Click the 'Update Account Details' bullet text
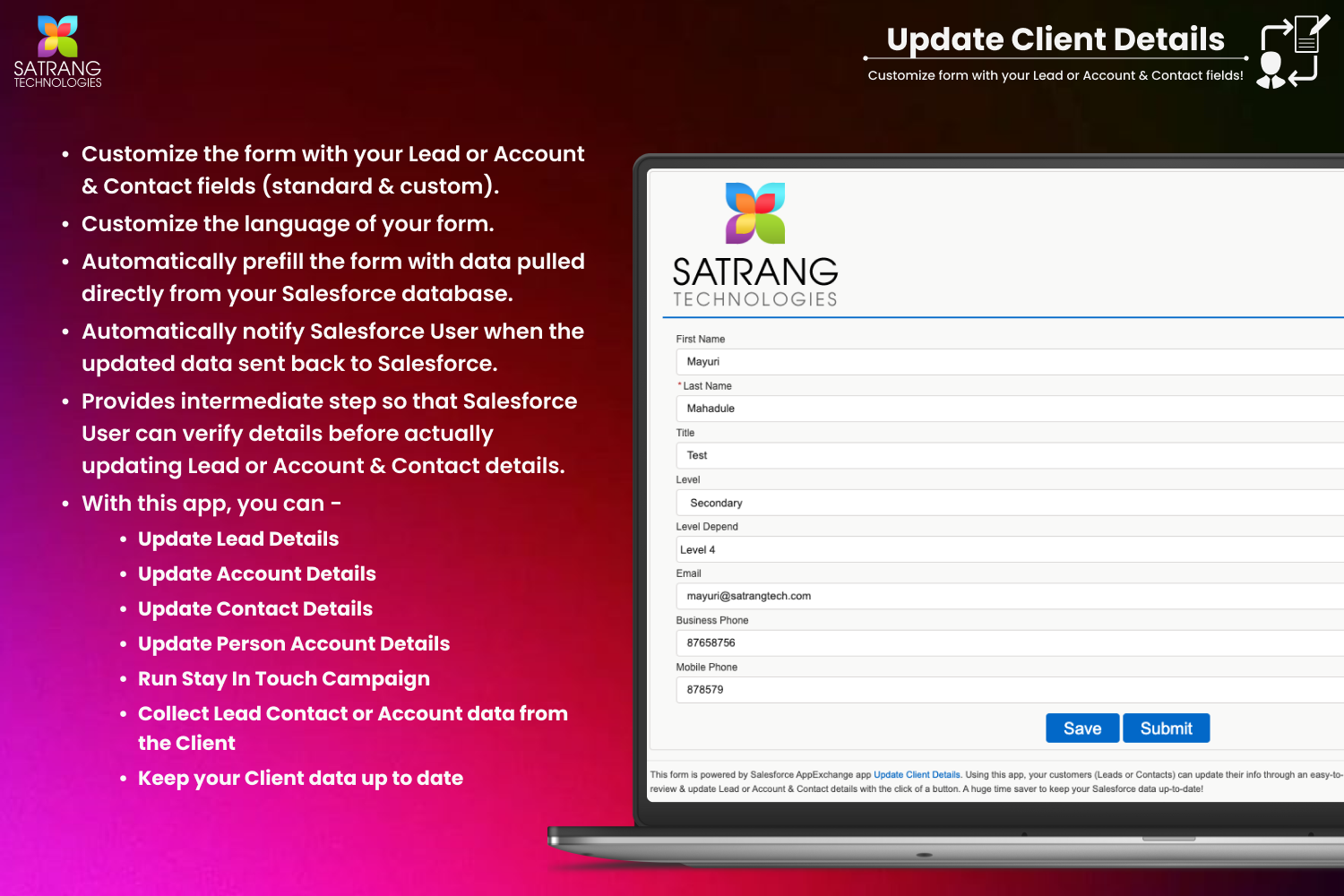 pyautogui.click(x=257, y=574)
